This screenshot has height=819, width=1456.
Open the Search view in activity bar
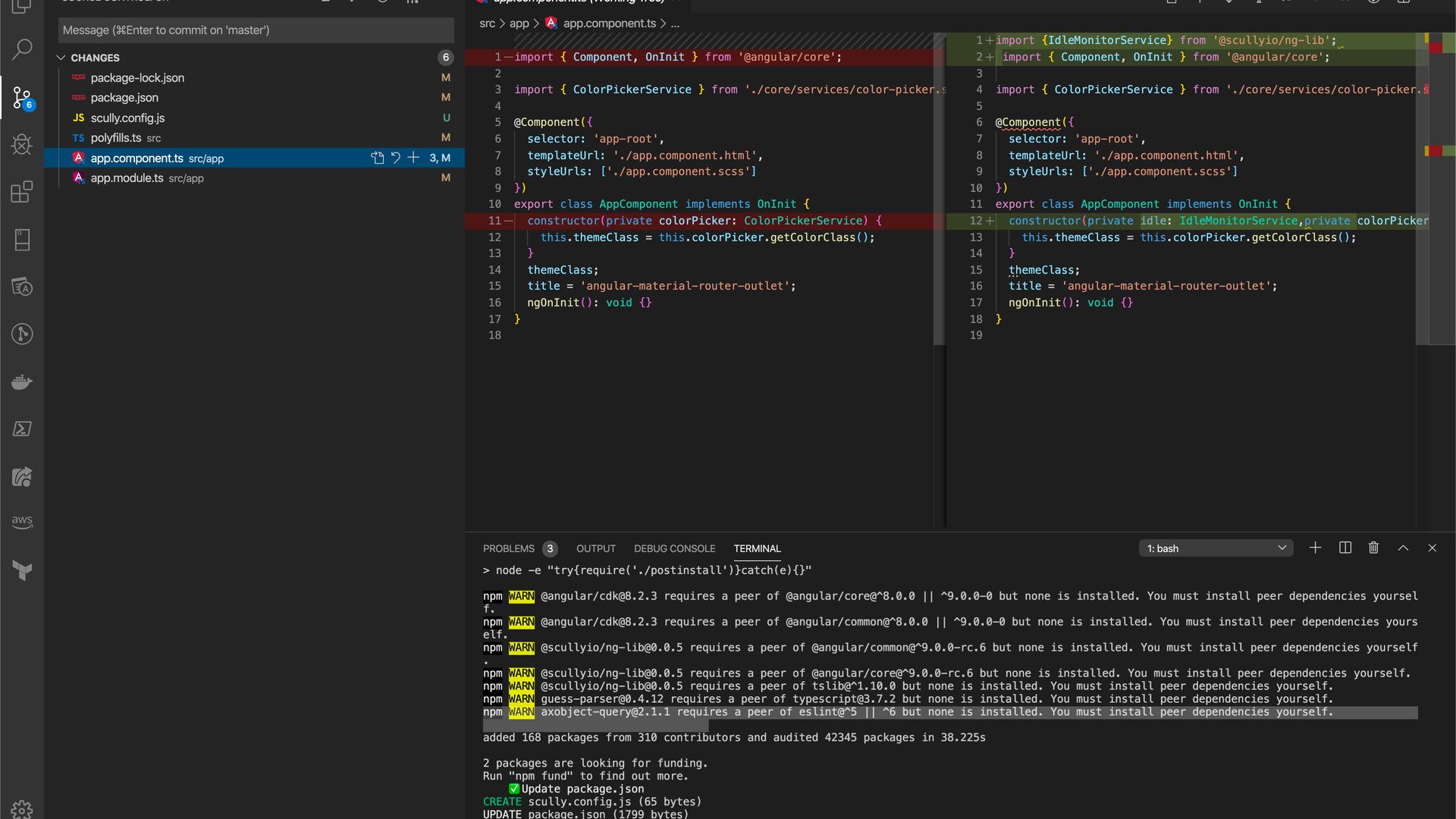[x=22, y=50]
